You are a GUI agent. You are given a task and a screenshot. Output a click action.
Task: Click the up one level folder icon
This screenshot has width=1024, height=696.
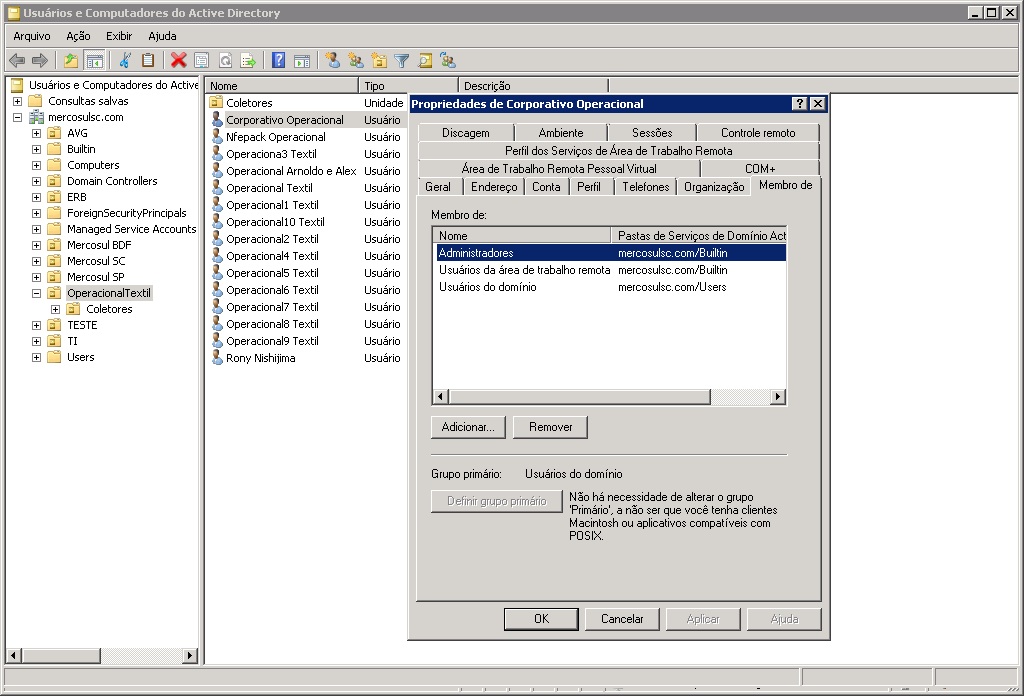(71, 61)
